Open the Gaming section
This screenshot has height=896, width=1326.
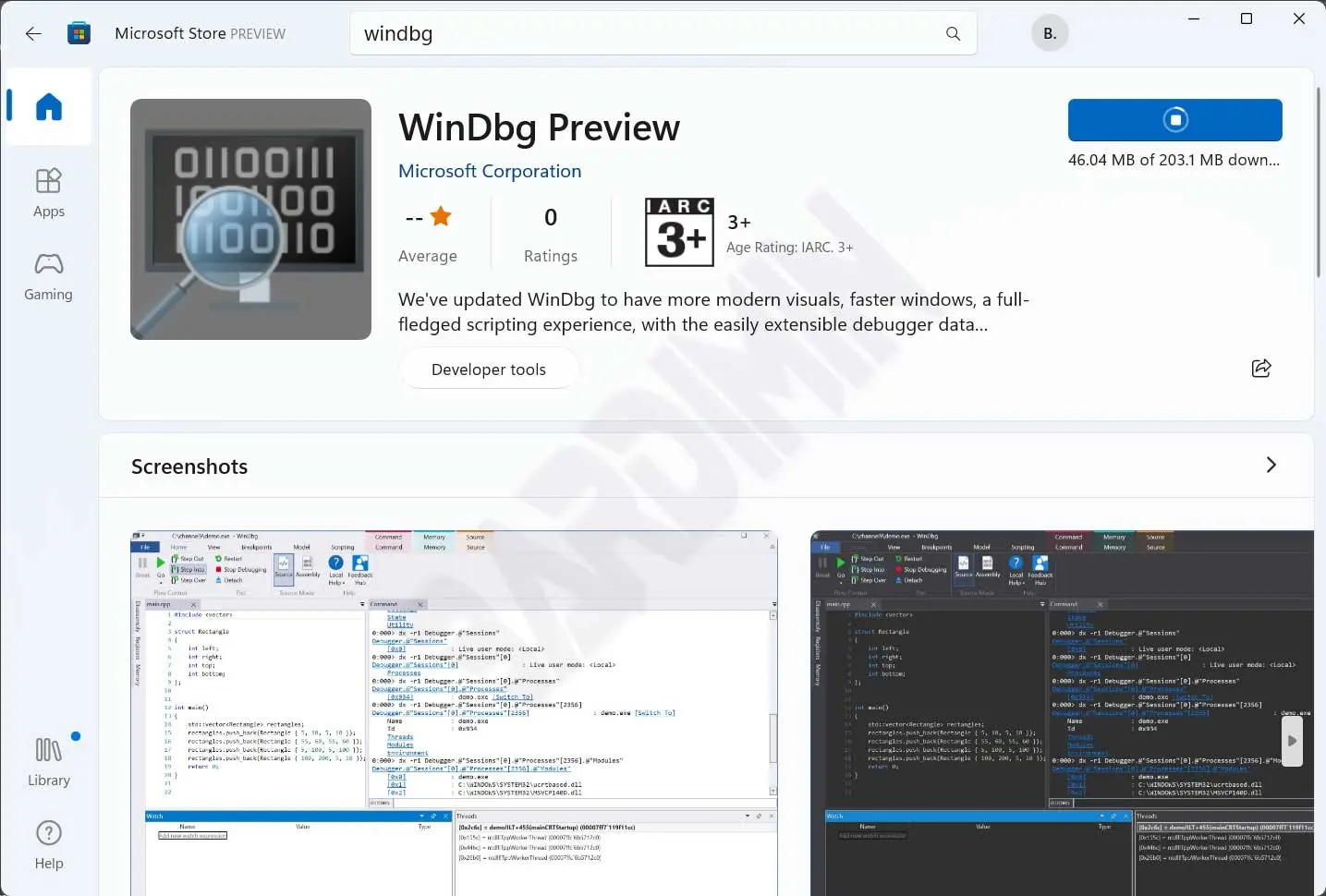tap(49, 276)
